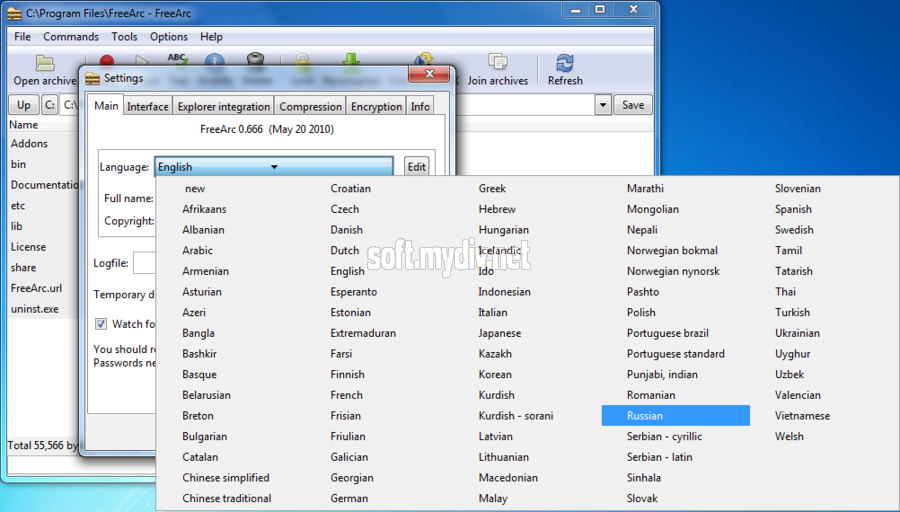This screenshot has width=900, height=512.
Task: Switch to the Encryption tab
Action: click(376, 106)
